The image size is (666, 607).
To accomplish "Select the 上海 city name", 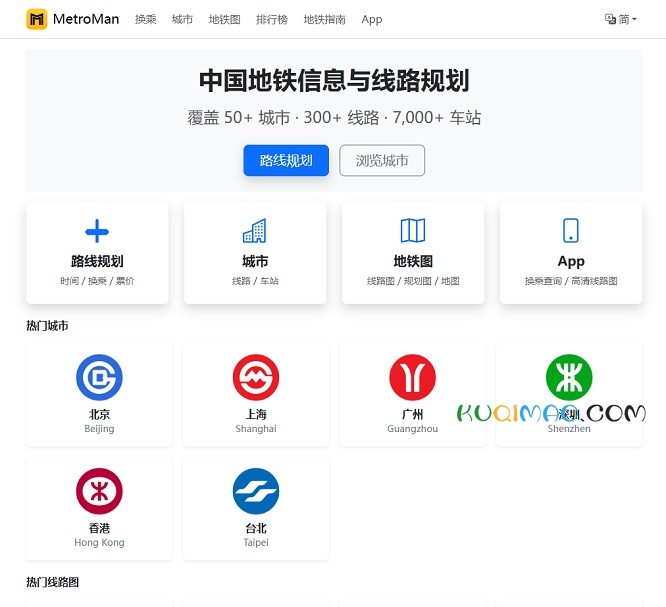I will coord(256,414).
